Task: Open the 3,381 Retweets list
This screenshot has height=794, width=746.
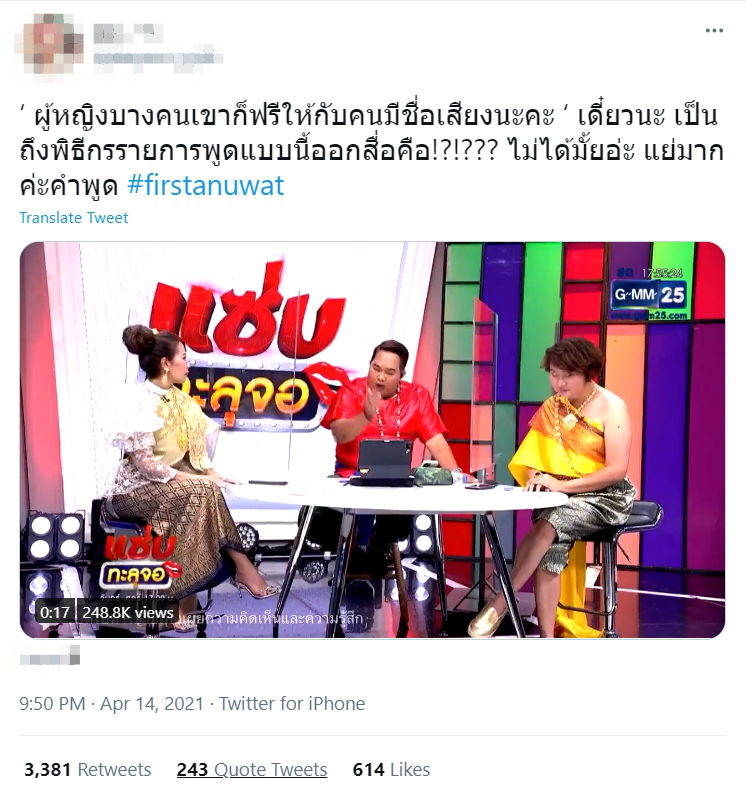Action: click(x=88, y=770)
